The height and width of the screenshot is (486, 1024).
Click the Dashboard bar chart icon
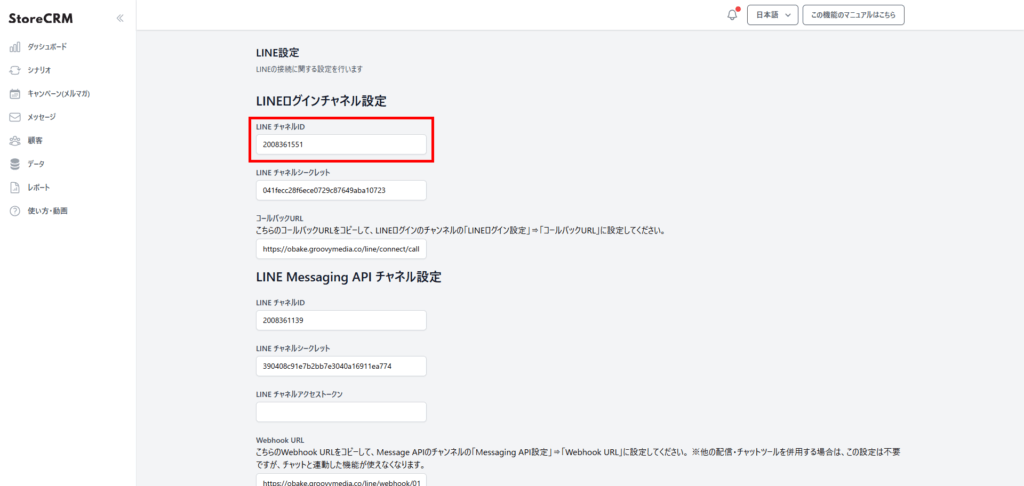[15, 47]
